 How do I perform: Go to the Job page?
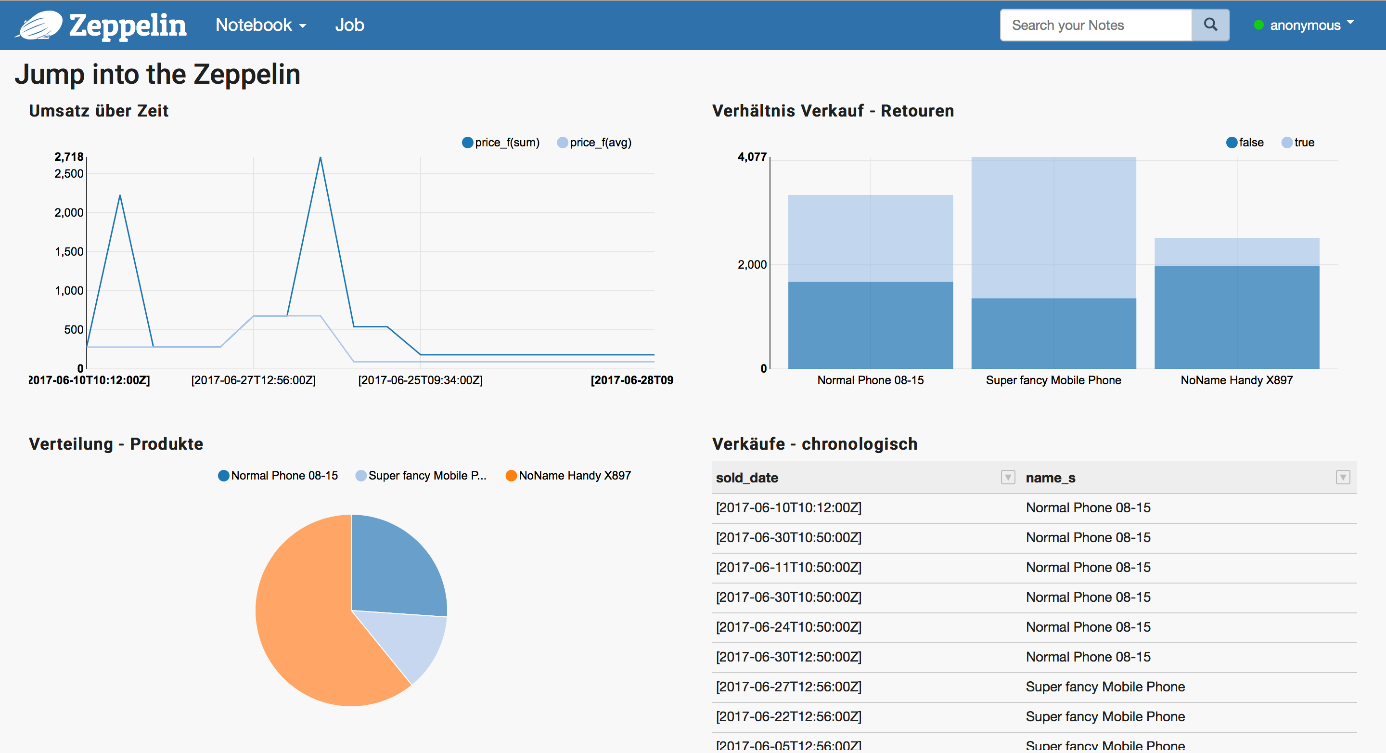coord(349,25)
